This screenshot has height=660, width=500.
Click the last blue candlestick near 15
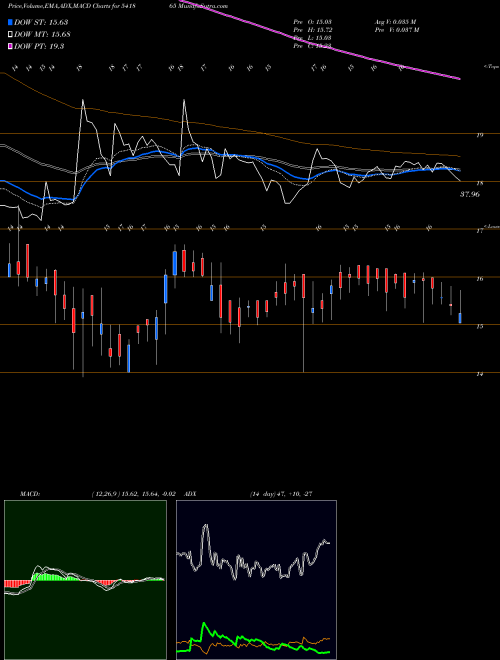(460, 318)
